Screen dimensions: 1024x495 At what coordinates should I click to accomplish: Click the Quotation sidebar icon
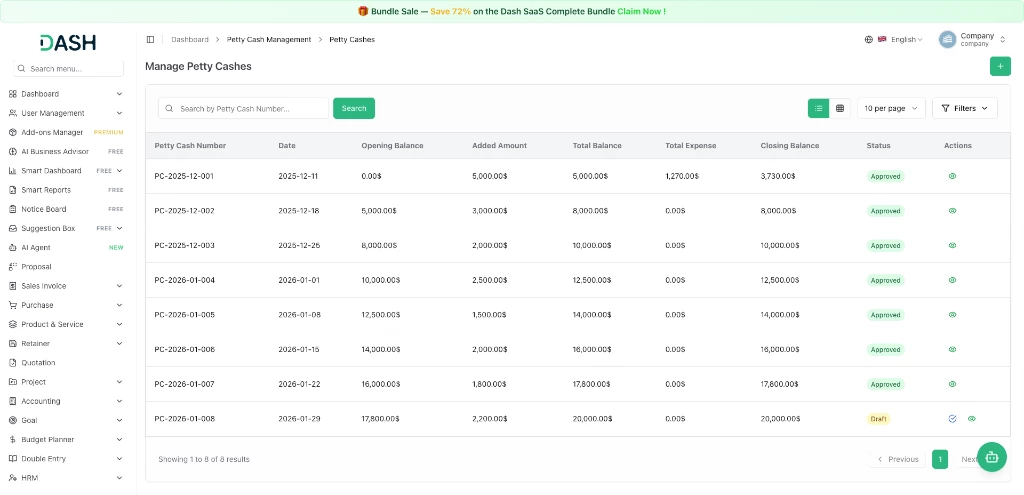pyautogui.click(x=12, y=362)
